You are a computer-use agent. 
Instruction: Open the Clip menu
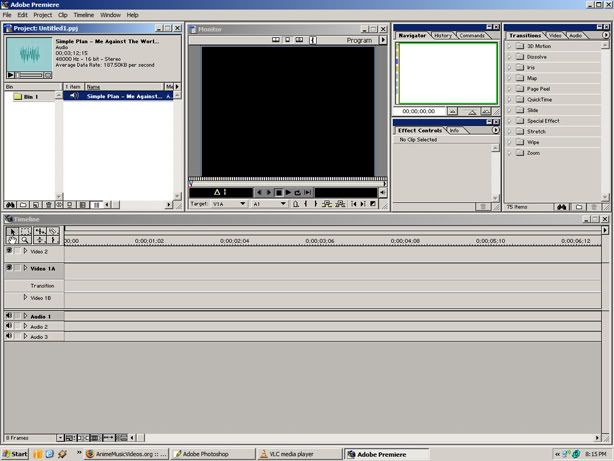pyautogui.click(x=63, y=15)
